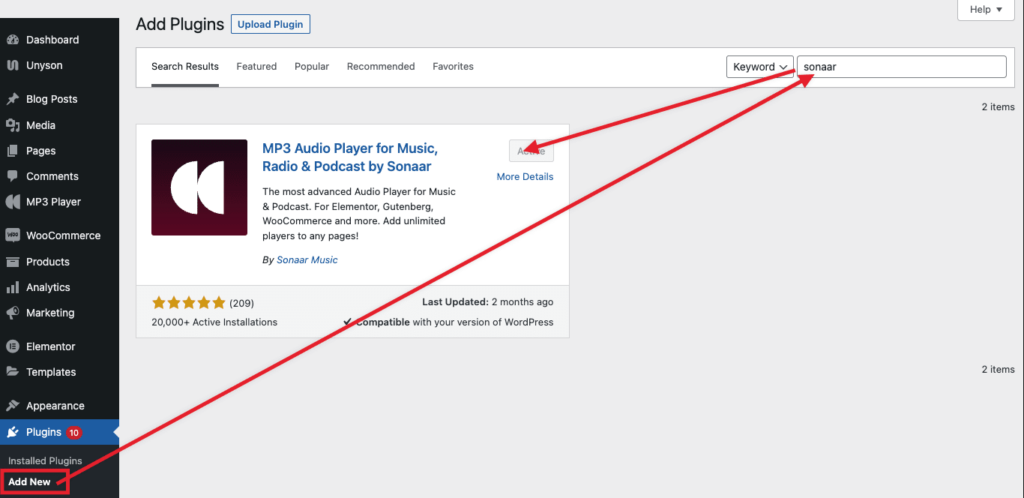1024x498 pixels.
Task: Click the Plugins update count badge 10
Action: pyautogui.click(x=74, y=432)
